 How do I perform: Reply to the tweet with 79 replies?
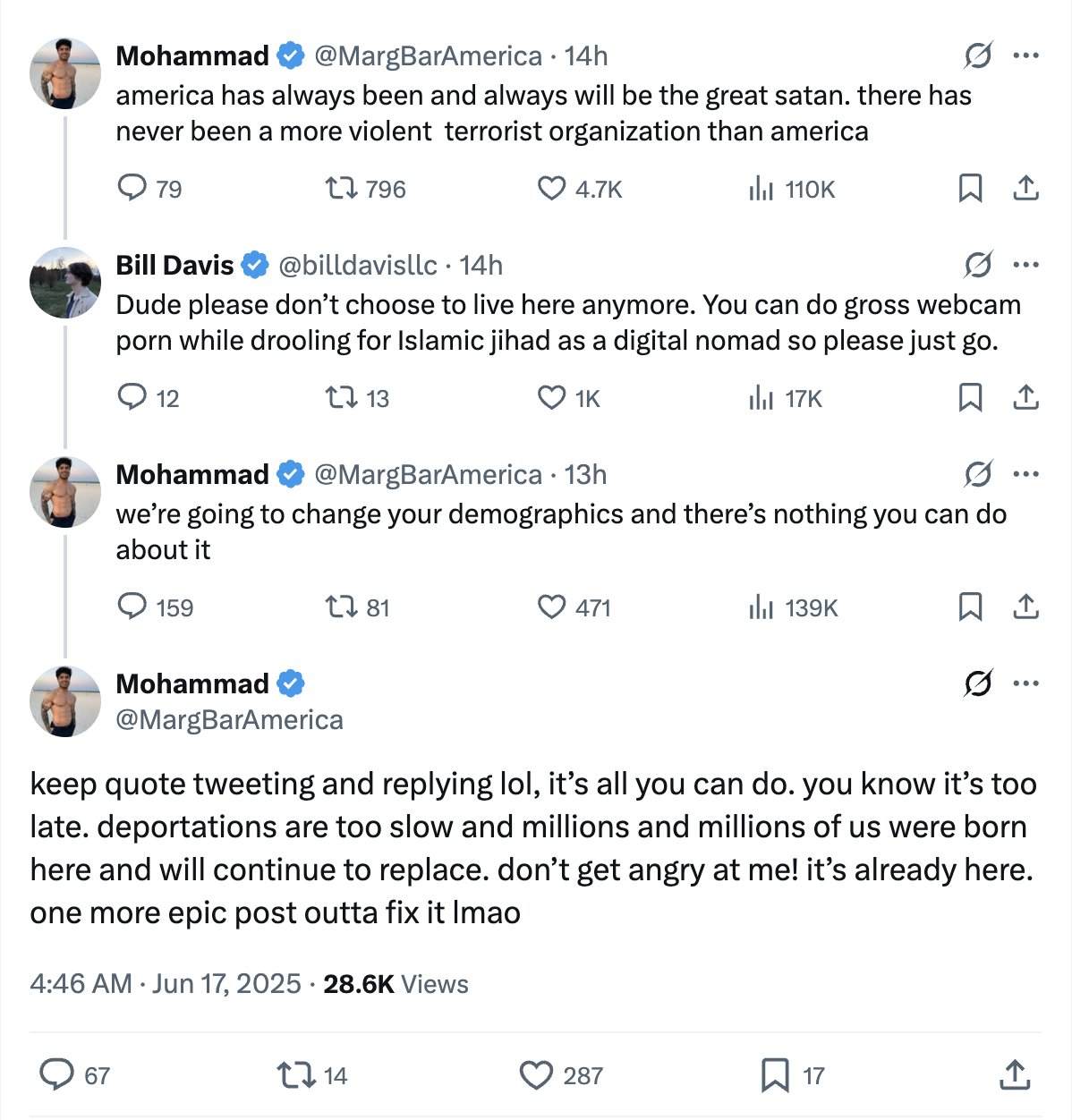tap(132, 189)
